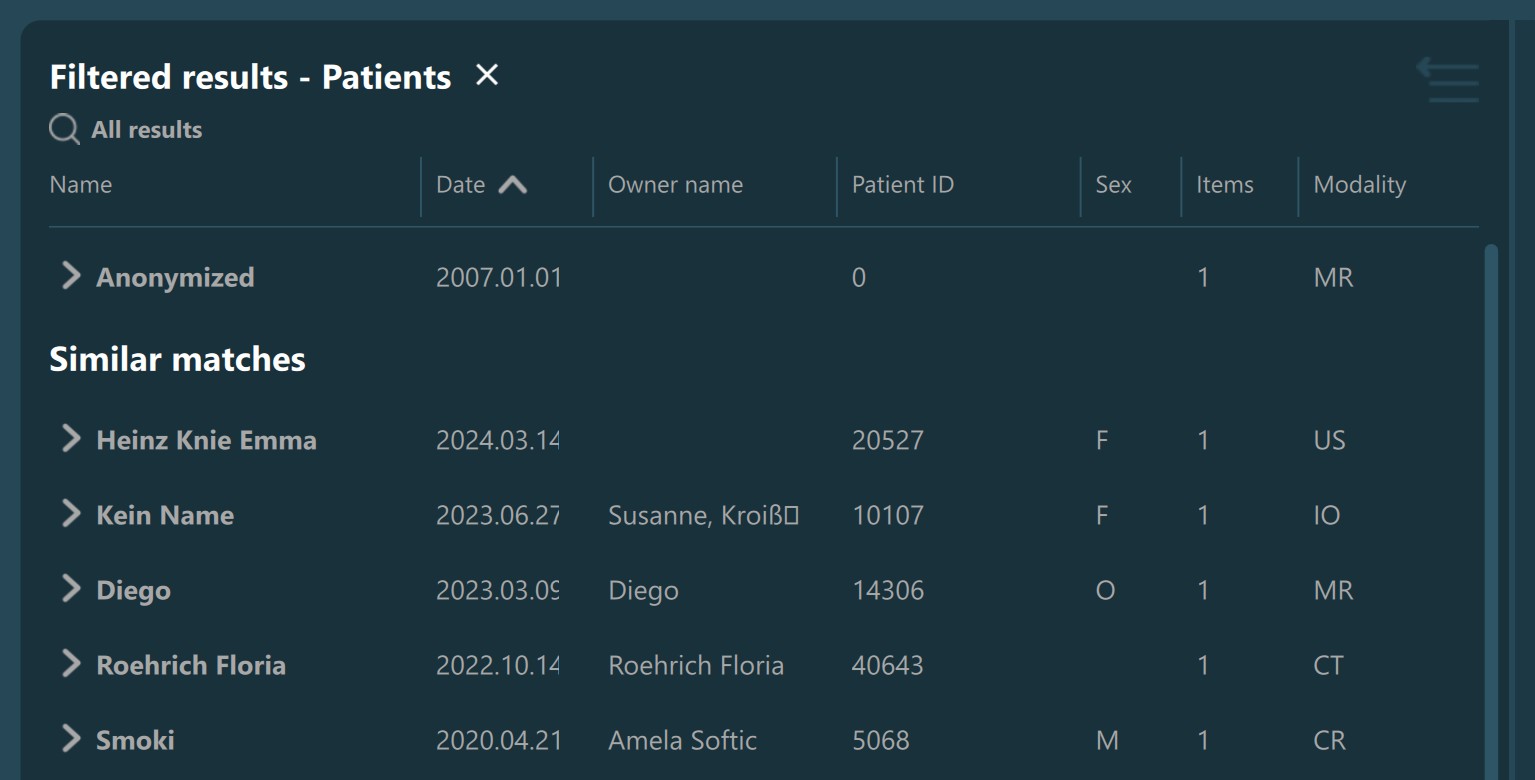Sort by the Patient ID column
Screen dimensions: 1535x780
click(902, 185)
